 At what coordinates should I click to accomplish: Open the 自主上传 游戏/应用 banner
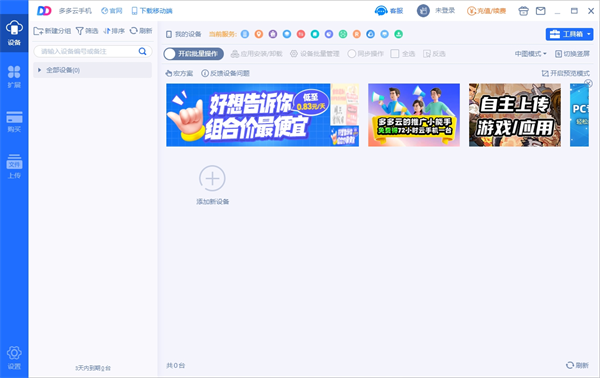tap(515, 115)
